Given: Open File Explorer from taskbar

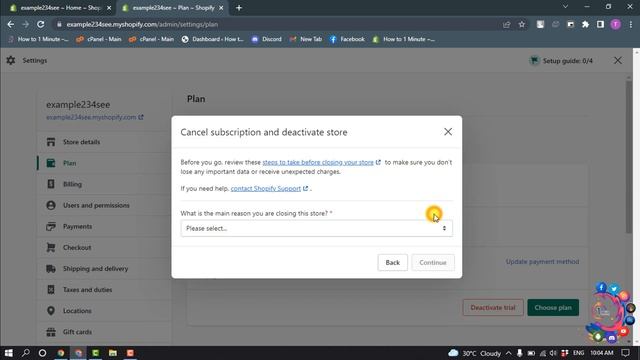Looking at the screenshot, I should coord(113,353).
